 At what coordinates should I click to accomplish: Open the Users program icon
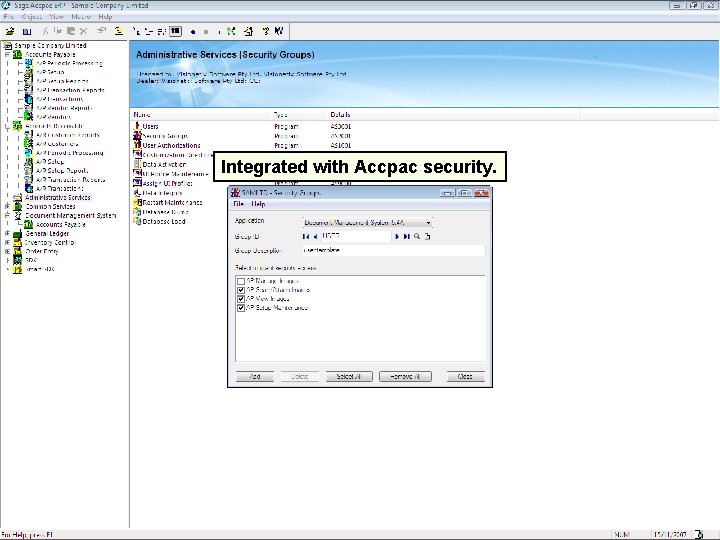(x=137, y=126)
